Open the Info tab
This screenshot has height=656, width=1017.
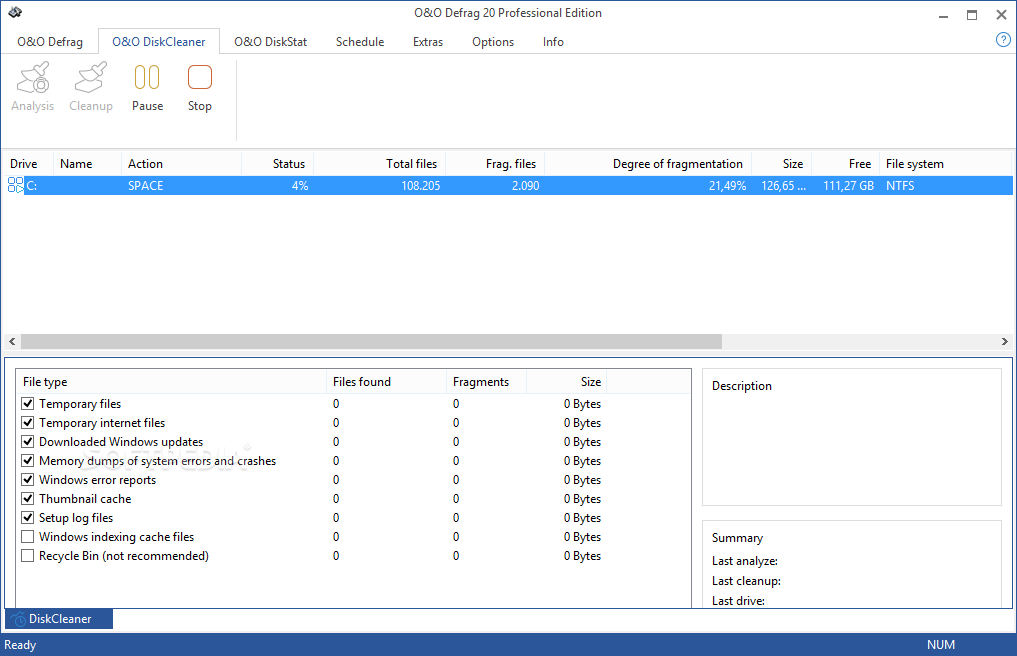click(x=553, y=42)
